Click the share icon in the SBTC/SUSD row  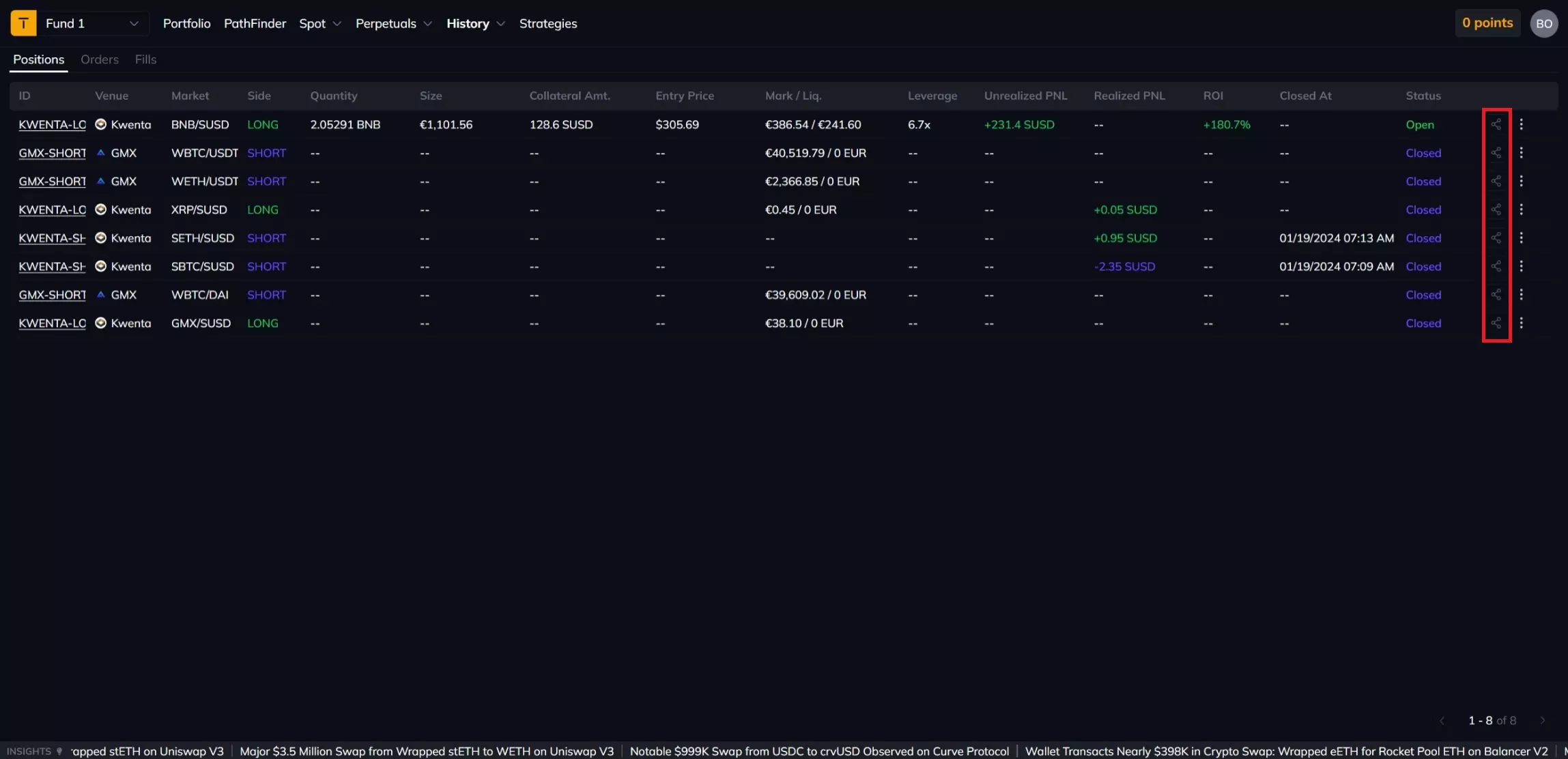(x=1496, y=266)
